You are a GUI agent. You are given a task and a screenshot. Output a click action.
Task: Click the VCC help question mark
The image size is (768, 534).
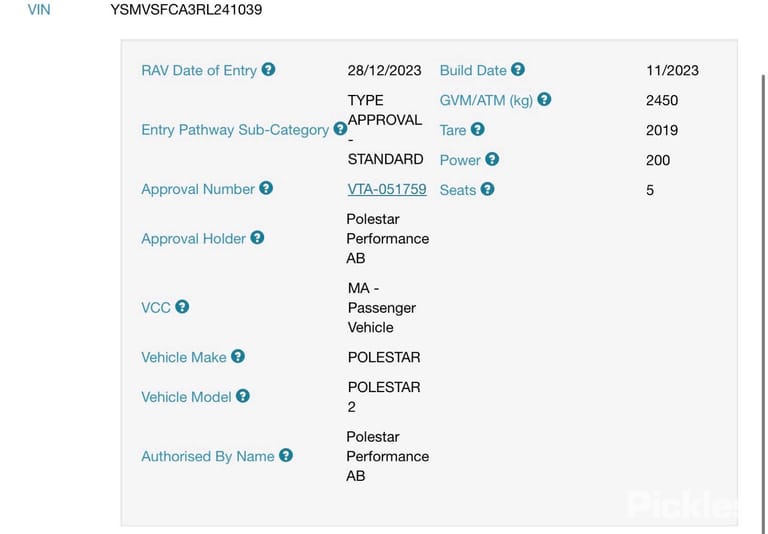pyautogui.click(x=182, y=307)
